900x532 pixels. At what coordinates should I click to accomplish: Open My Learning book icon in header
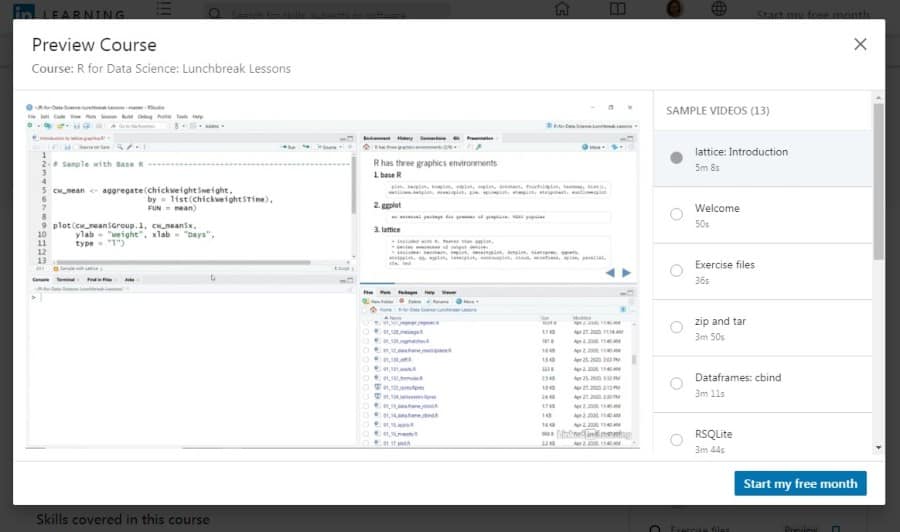[x=618, y=9]
